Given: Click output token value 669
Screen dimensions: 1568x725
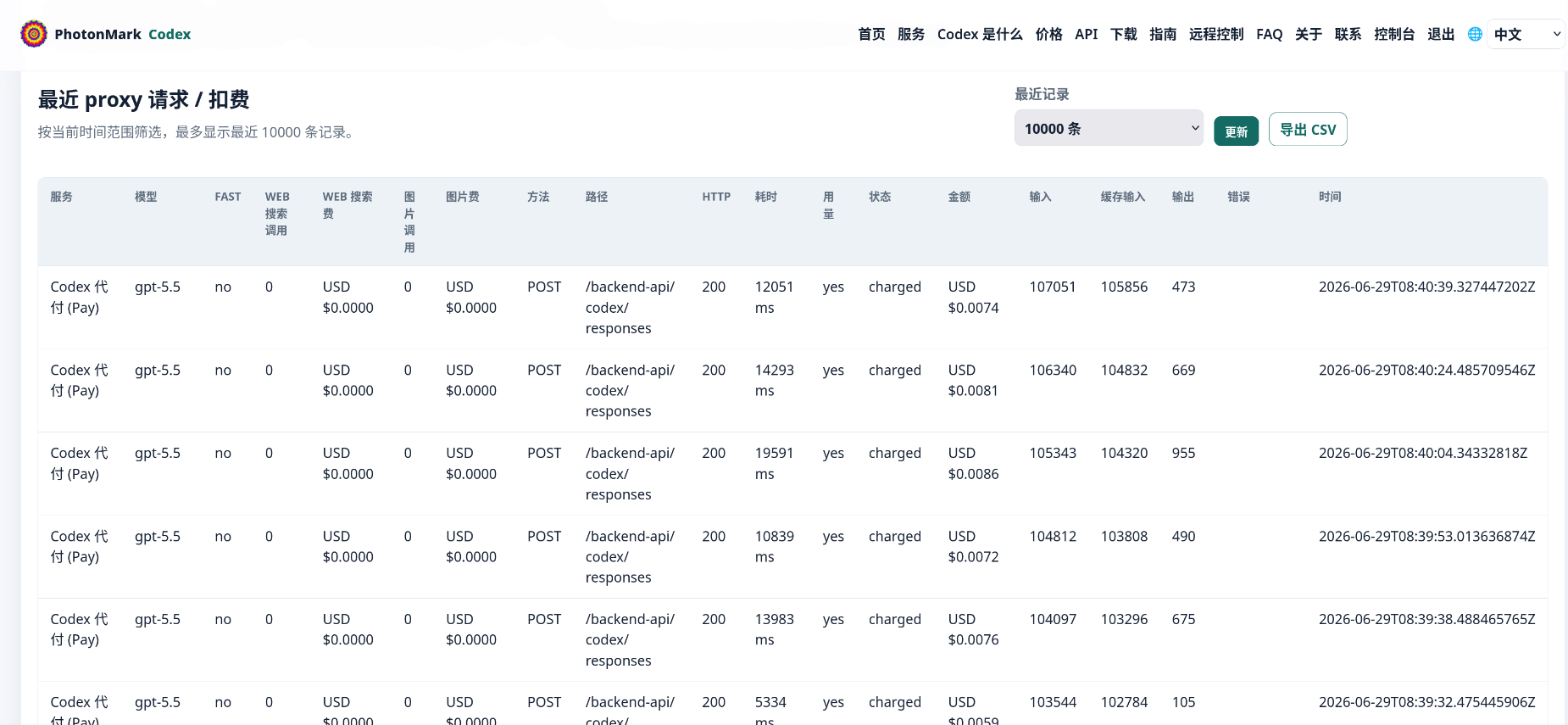Looking at the screenshot, I should (x=1183, y=371).
